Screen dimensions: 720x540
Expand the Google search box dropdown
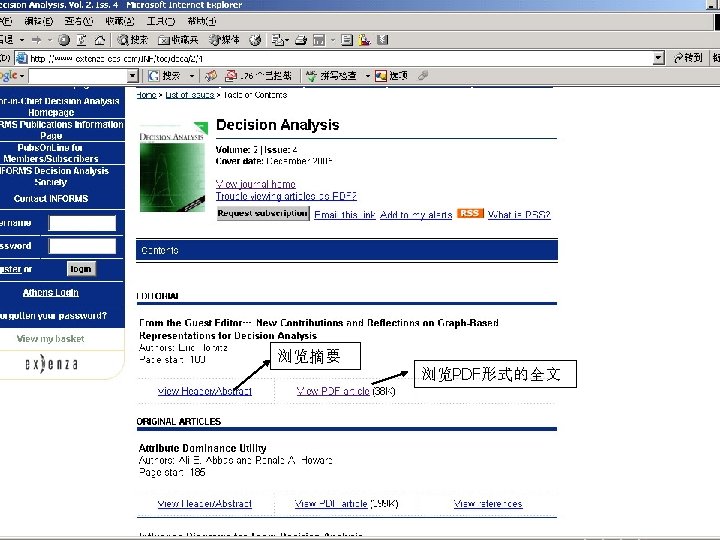point(132,76)
